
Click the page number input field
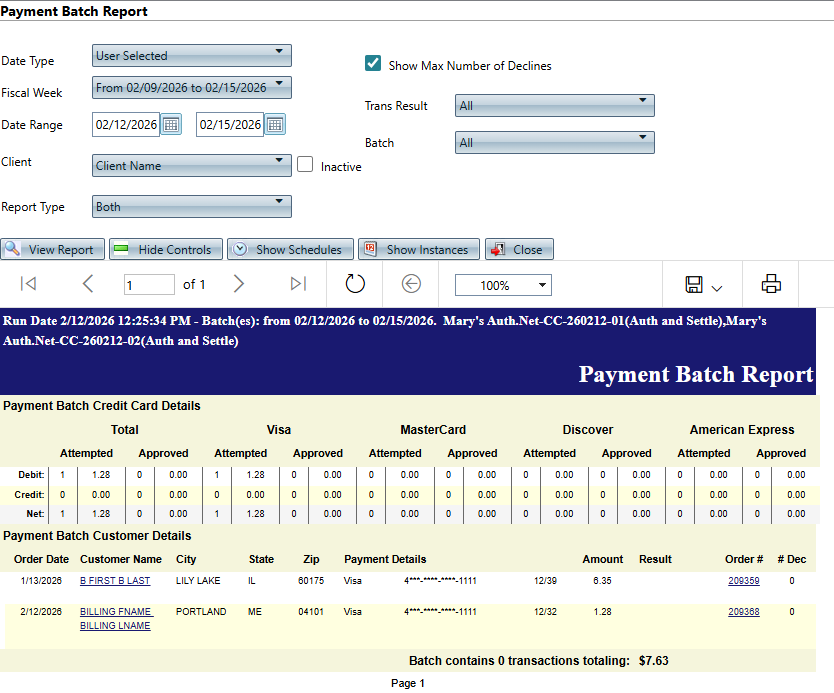(149, 285)
